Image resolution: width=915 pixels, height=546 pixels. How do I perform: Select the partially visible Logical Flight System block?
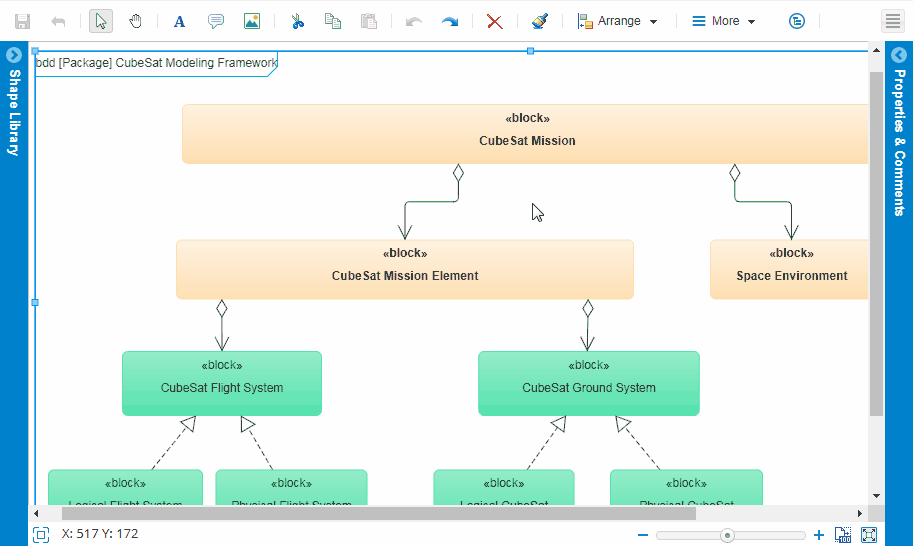tap(125, 488)
